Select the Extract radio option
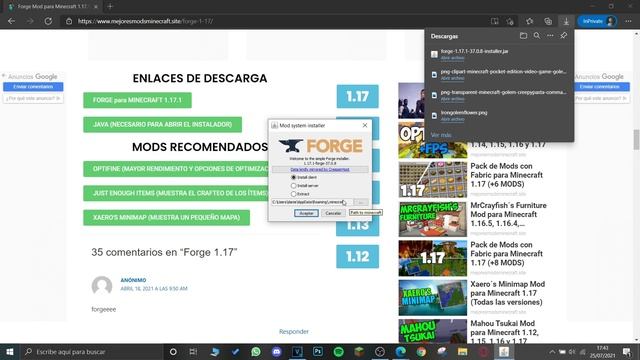 [293, 194]
